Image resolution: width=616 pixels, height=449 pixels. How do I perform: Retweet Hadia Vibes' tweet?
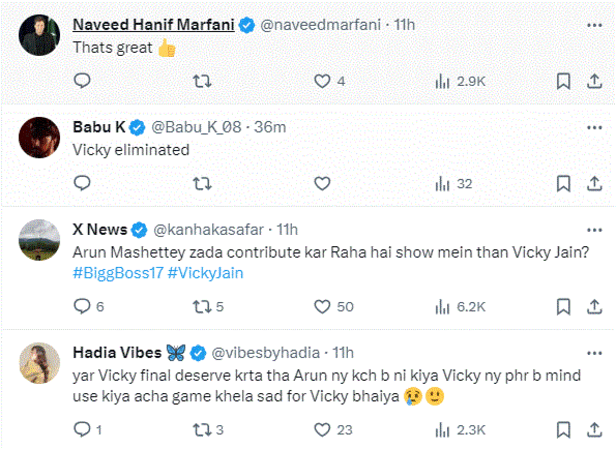[202, 429]
